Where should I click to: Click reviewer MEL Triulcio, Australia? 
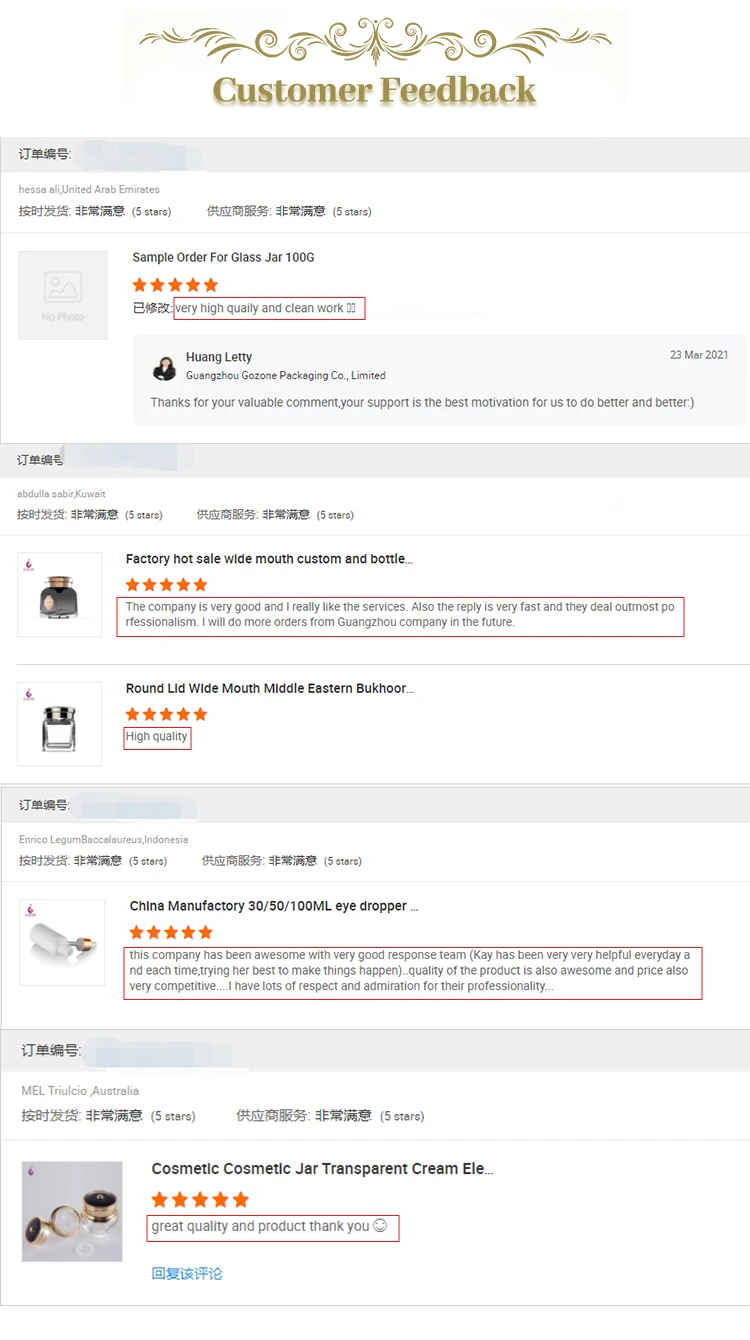click(x=80, y=1091)
